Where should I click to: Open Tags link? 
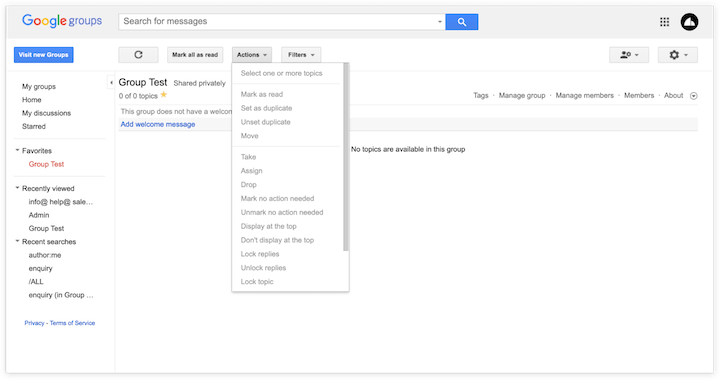pyautogui.click(x=481, y=95)
